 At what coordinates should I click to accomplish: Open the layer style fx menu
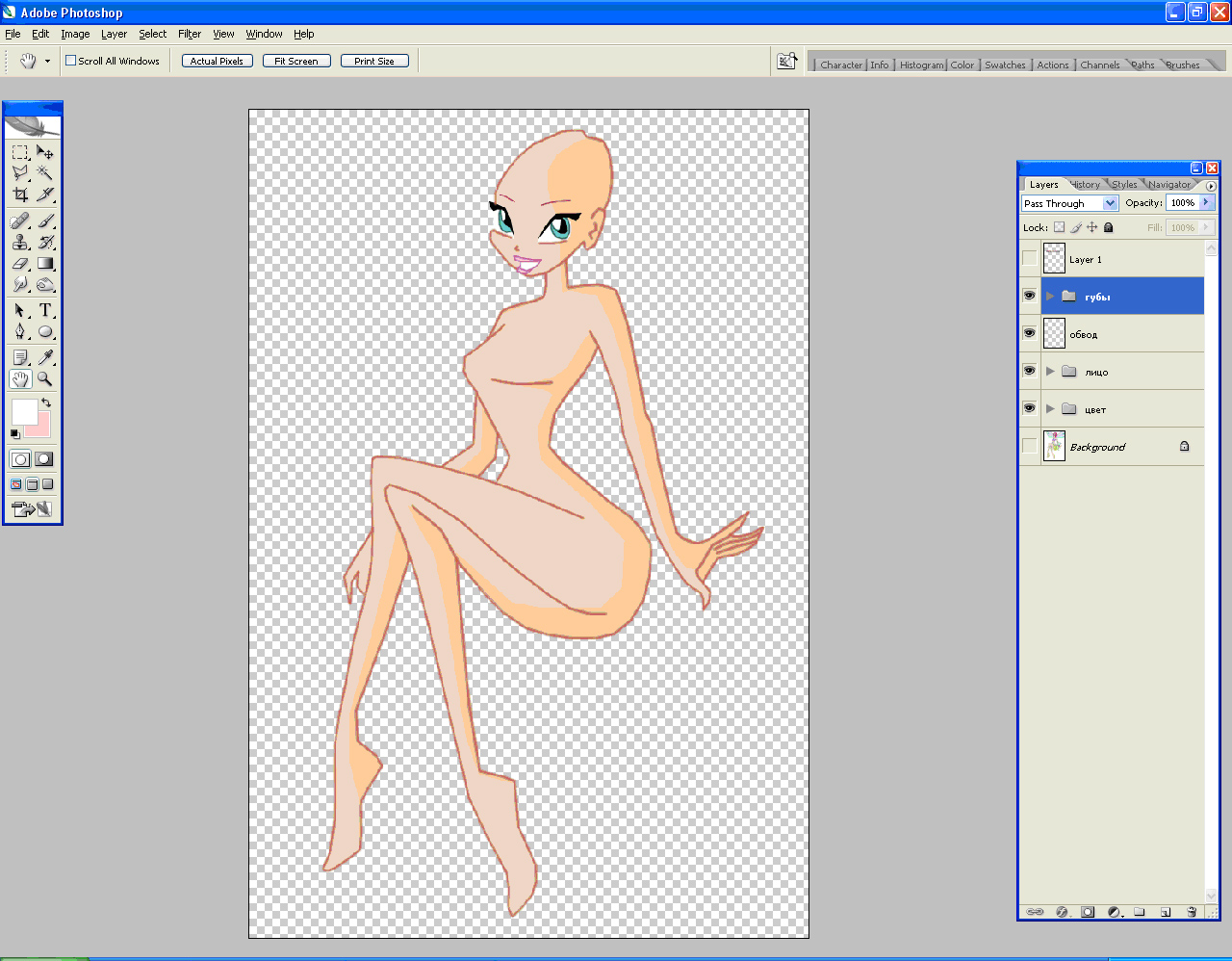1062,911
